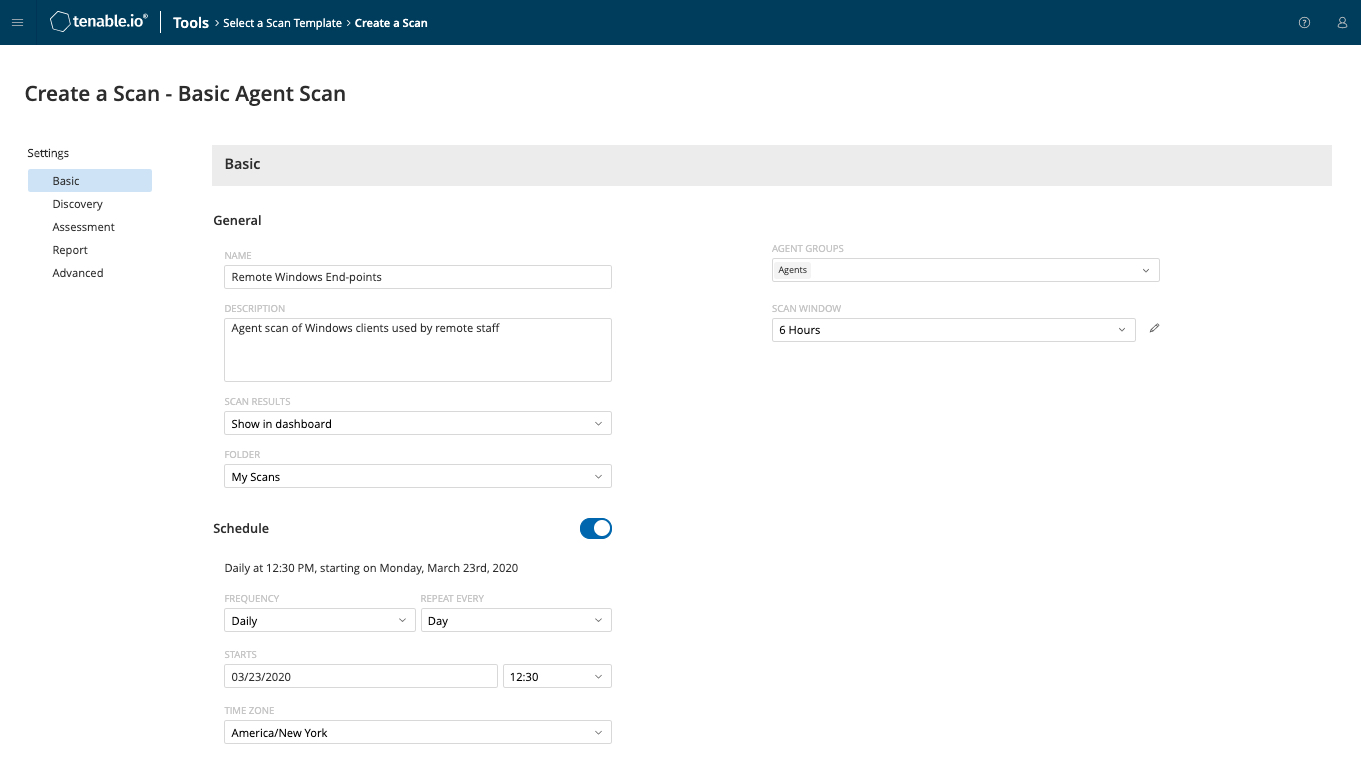Open the Assessment settings section
This screenshot has width=1361, height=760.
coord(84,227)
